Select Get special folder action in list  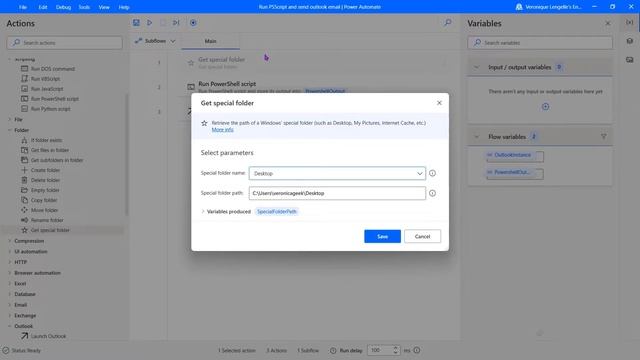[50, 230]
